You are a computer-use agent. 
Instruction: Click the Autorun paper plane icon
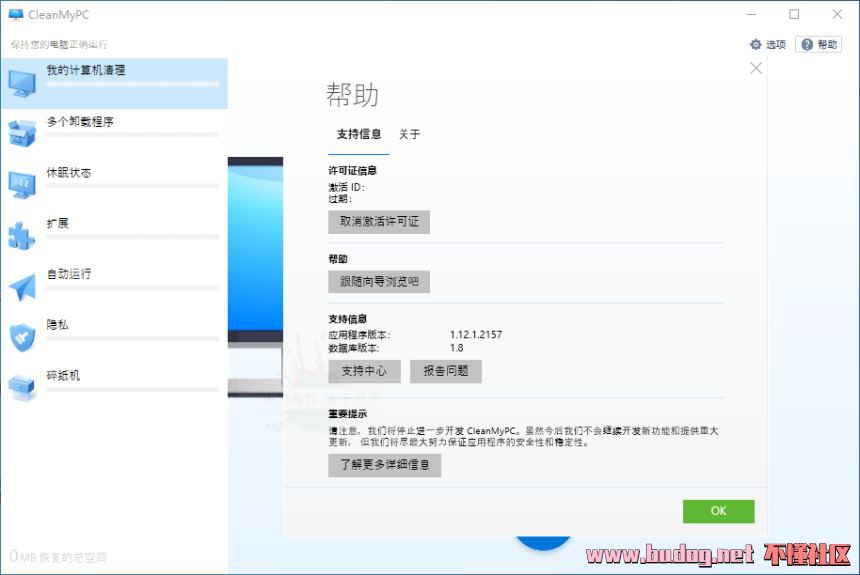[x=22, y=286]
